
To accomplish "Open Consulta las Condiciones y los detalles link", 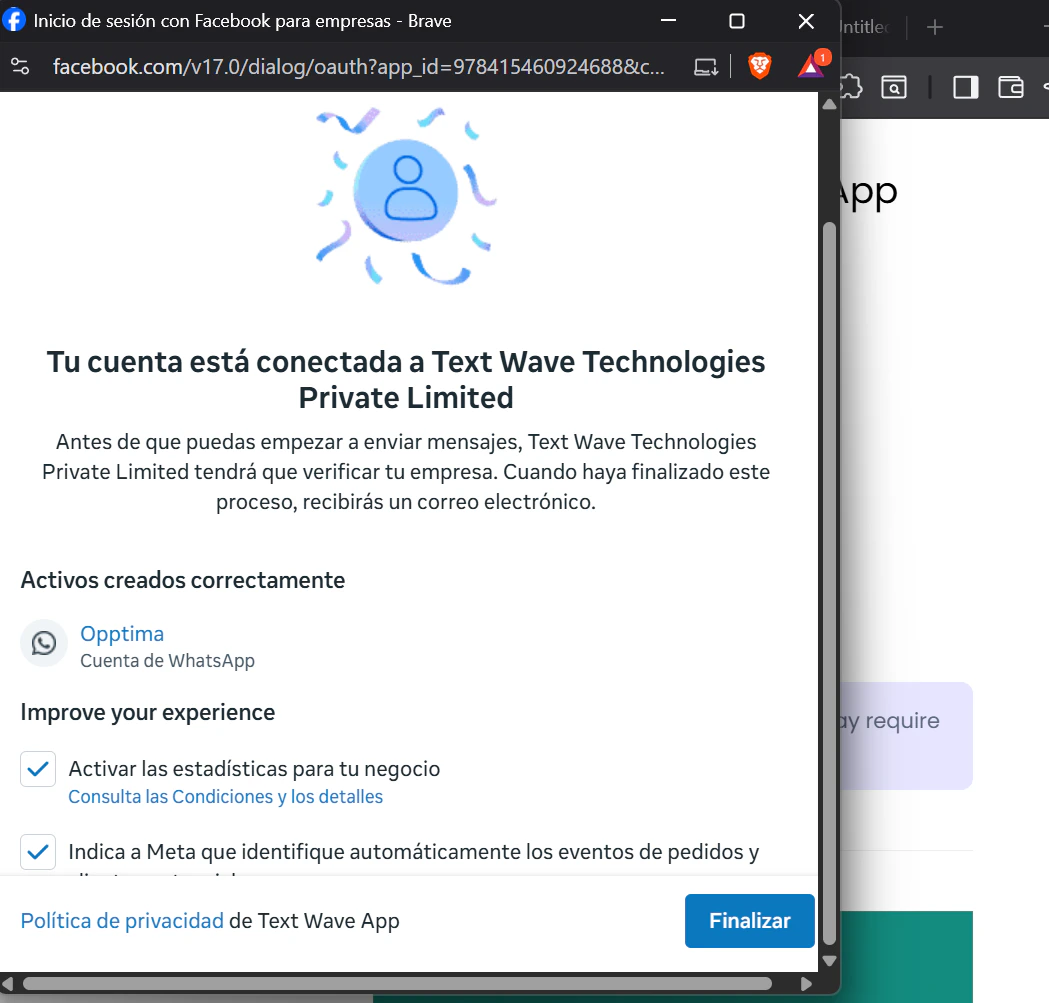I will point(225,796).
